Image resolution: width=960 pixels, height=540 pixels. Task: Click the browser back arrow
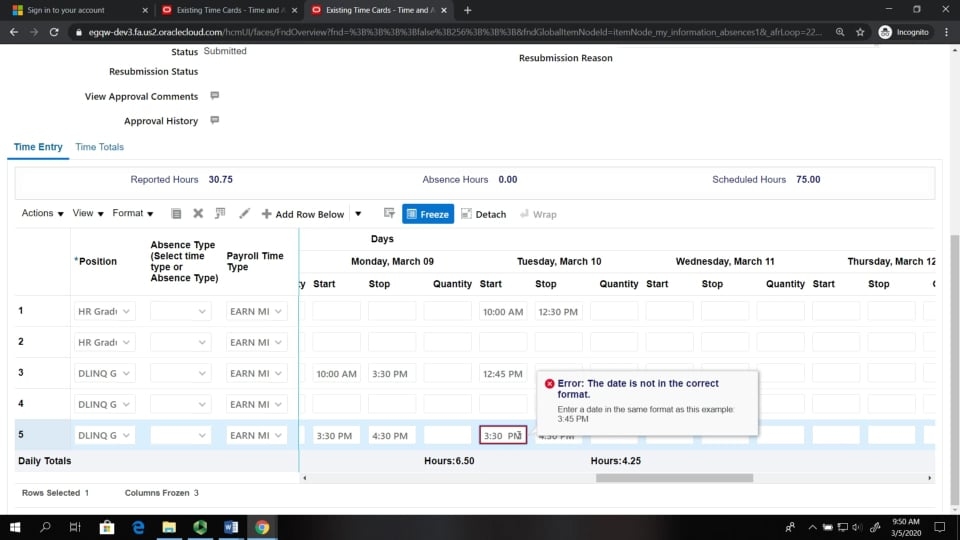click(13, 32)
